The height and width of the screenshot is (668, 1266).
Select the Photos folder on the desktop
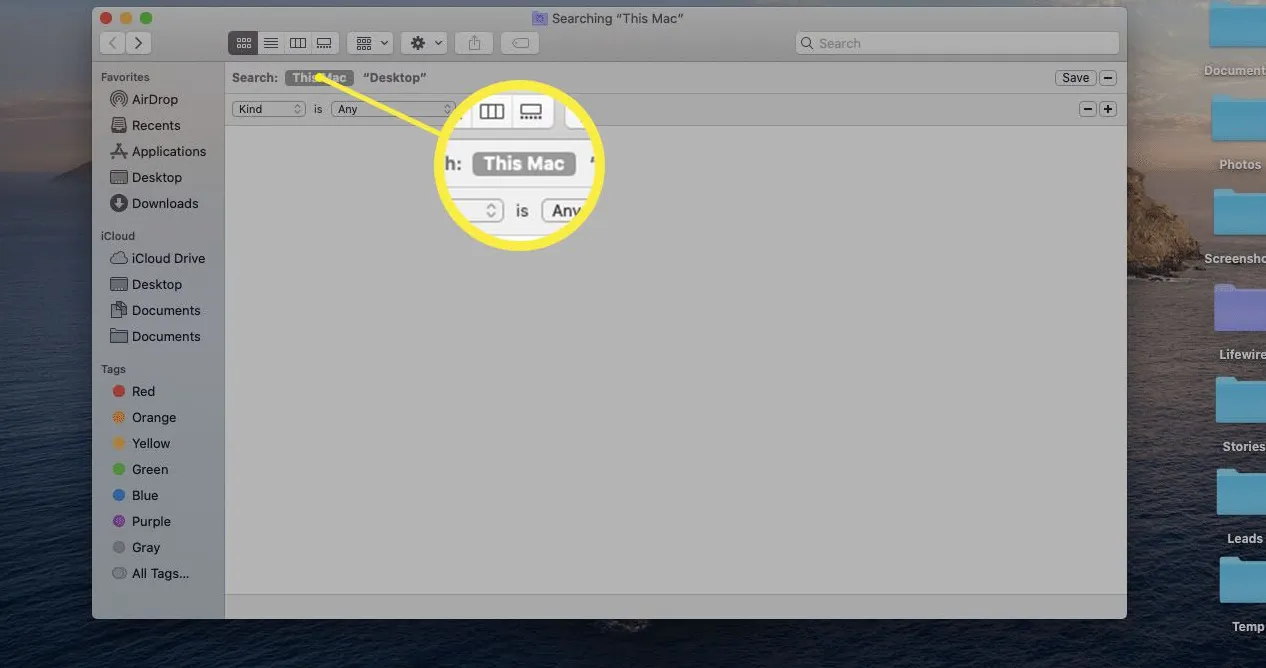point(1239,122)
